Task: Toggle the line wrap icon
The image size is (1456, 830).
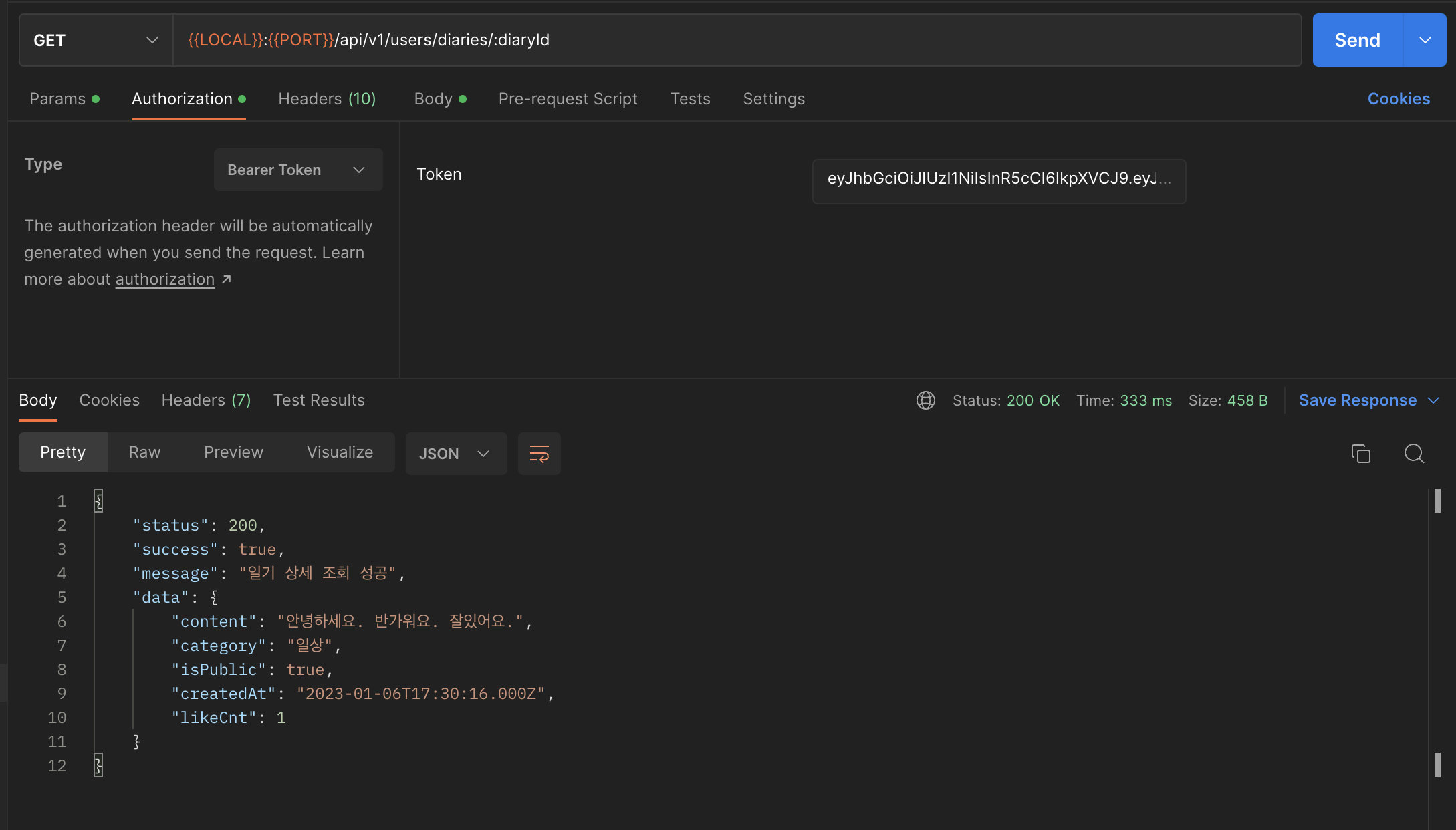Action: point(539,454)
